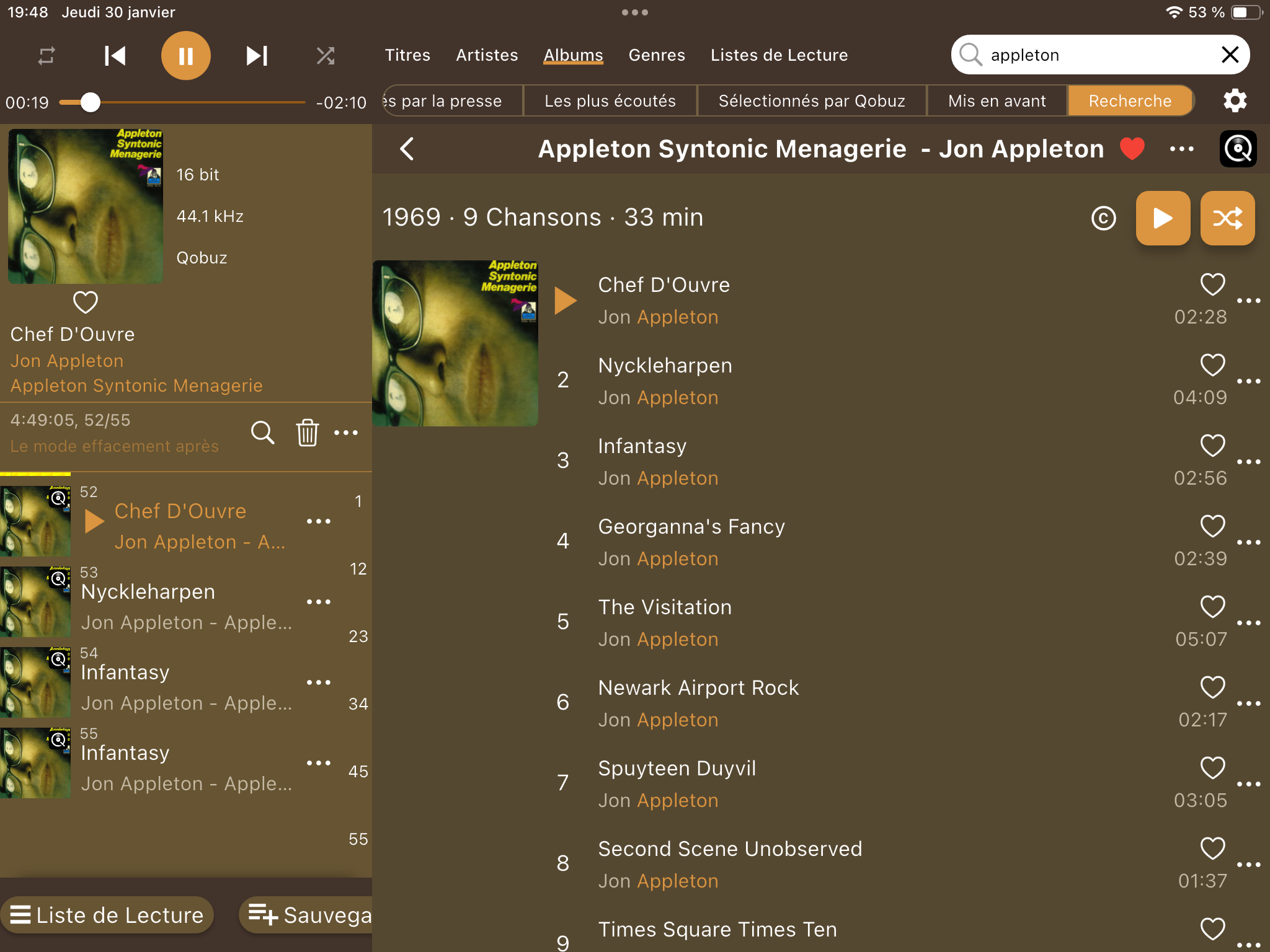The height and width of the screenshot is (952, 1270).
Task: Switch to the Artistes tab
Action: (x=487, y=55)
